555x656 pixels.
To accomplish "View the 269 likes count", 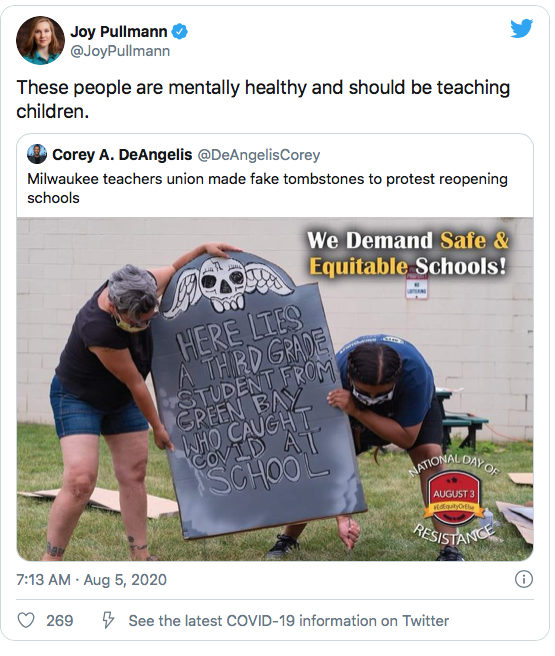I will [59, 620].
